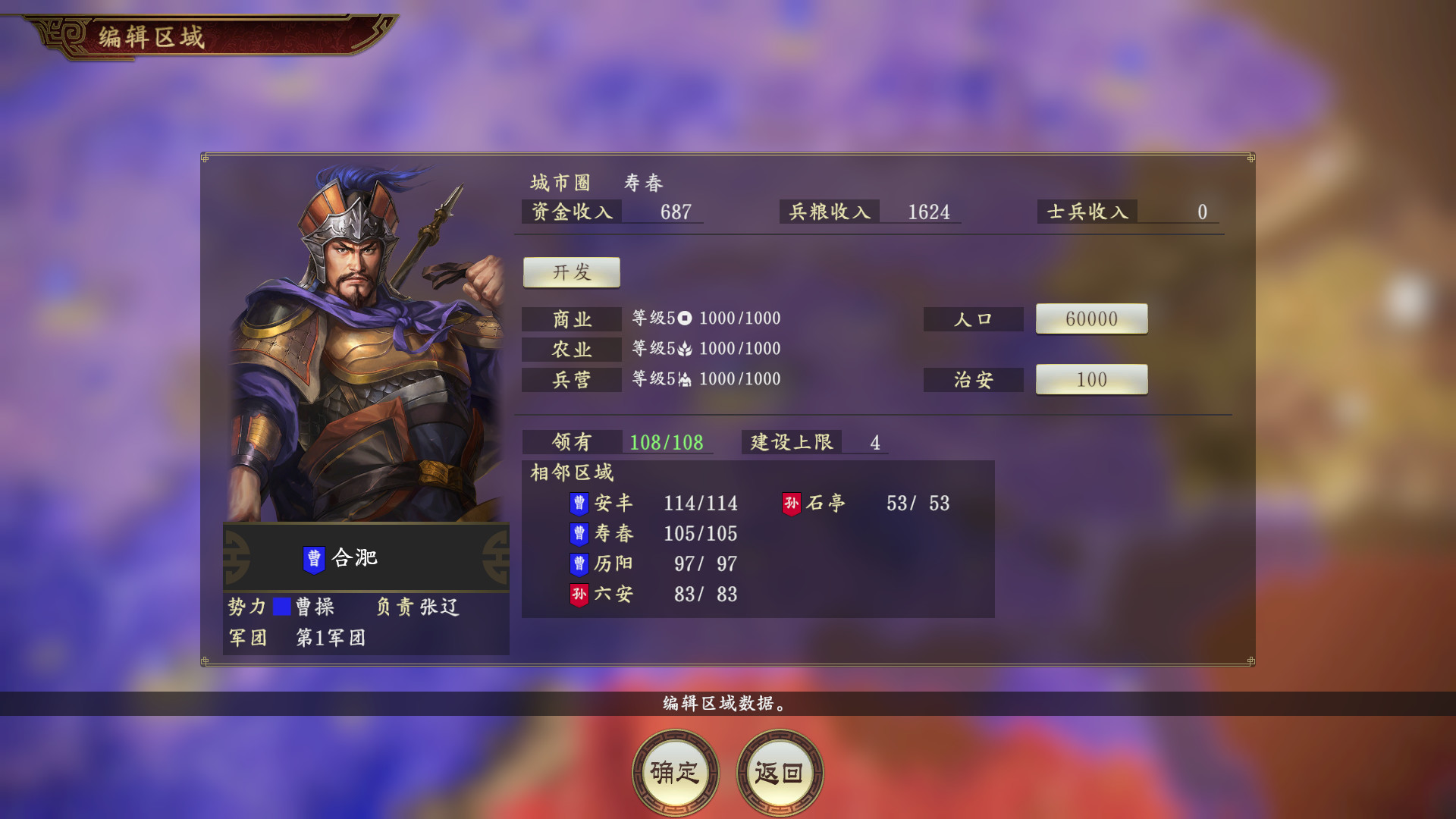
Task: Edit the 治安 security value 100
Action: point(1092,379)
